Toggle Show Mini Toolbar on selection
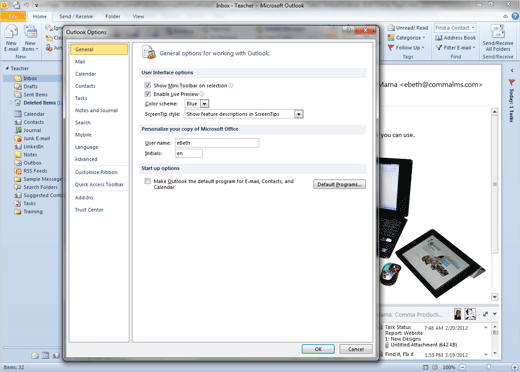The height and width of the screenshot is (372, 520). click(148, 85)
